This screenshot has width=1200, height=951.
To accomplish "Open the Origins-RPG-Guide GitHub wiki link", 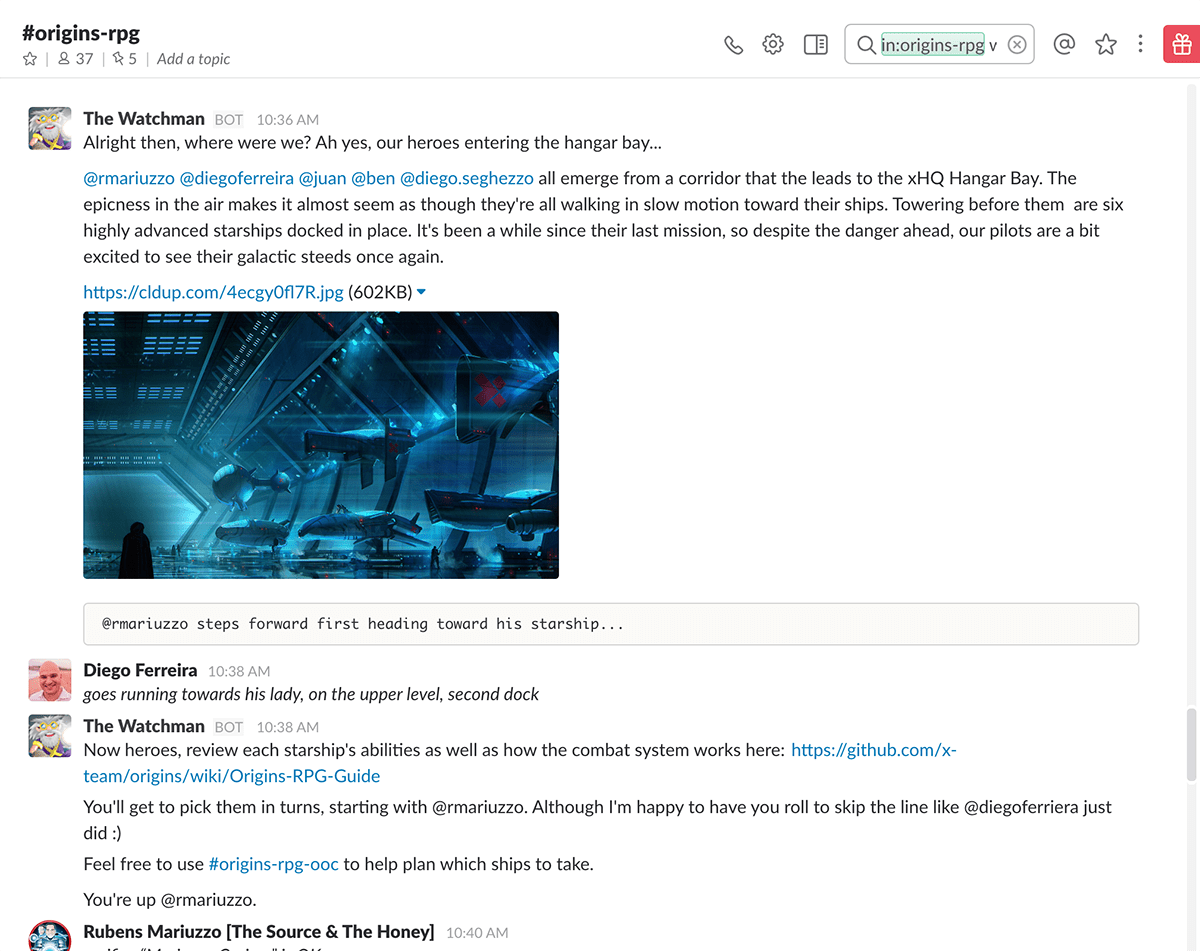I will click(520, 763).
